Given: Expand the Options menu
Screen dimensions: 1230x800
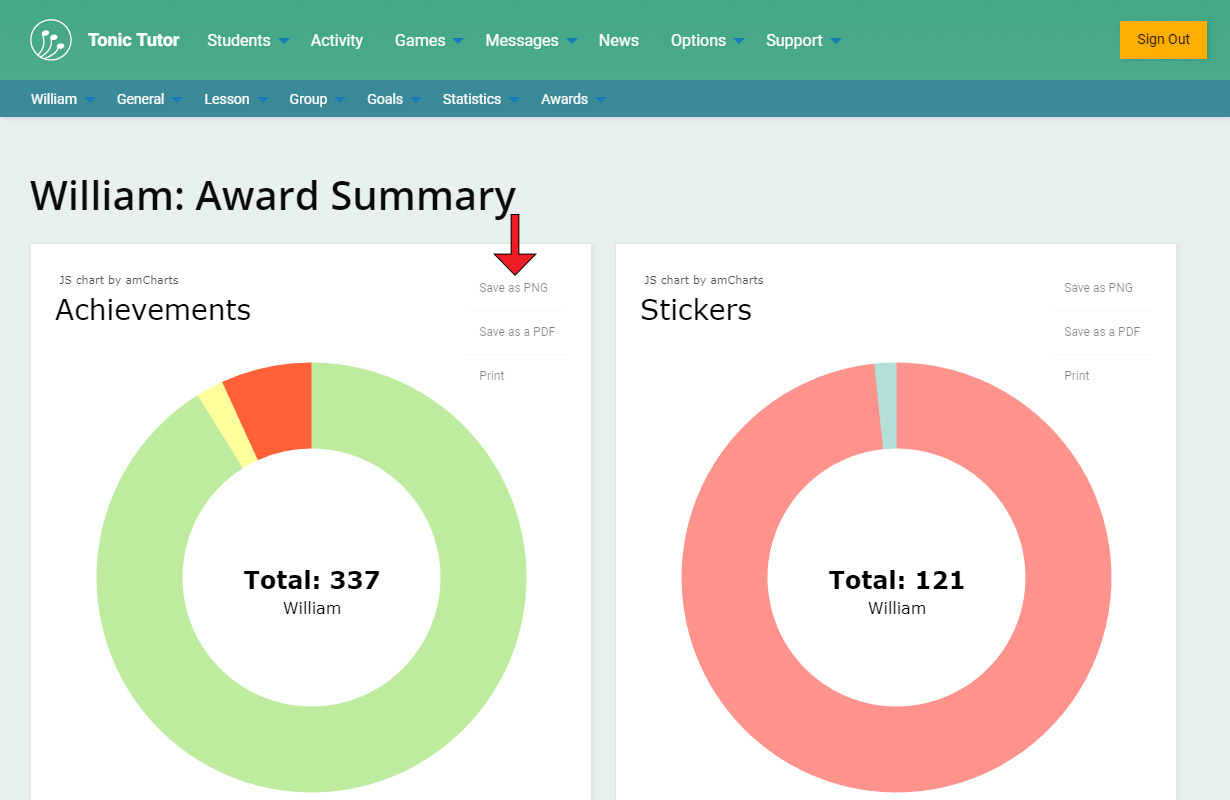Looking at the screenshot, I should pyautogui.click(x=706, y=41).
